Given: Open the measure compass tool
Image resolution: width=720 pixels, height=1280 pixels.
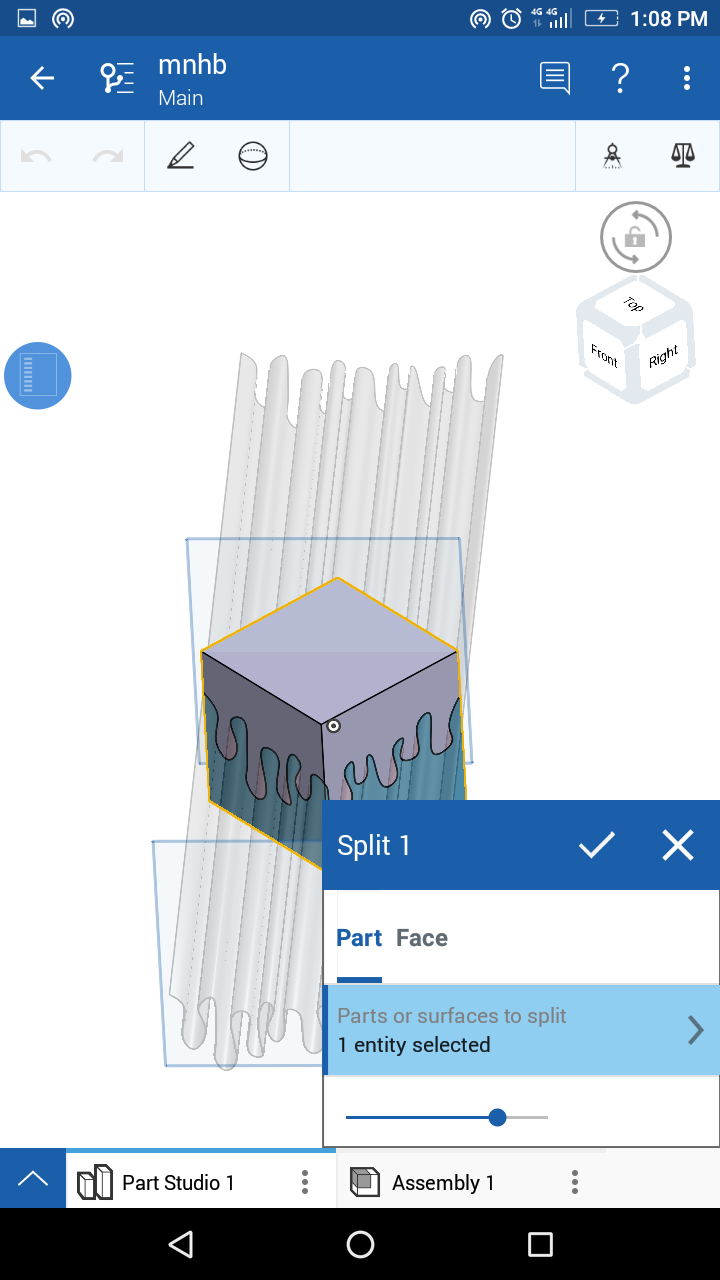Looking at the screenshot, I should pyautogui.click(x=612, y=156).
